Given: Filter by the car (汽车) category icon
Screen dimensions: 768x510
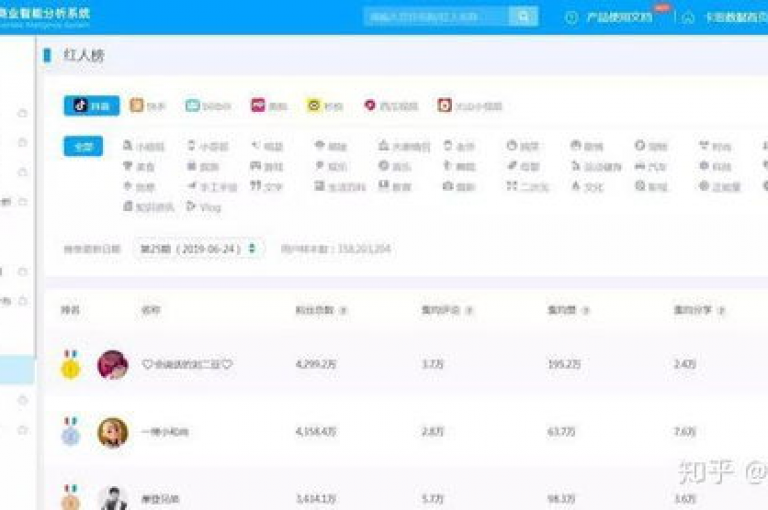Looking at the screenshot, I should pos(640,166).
